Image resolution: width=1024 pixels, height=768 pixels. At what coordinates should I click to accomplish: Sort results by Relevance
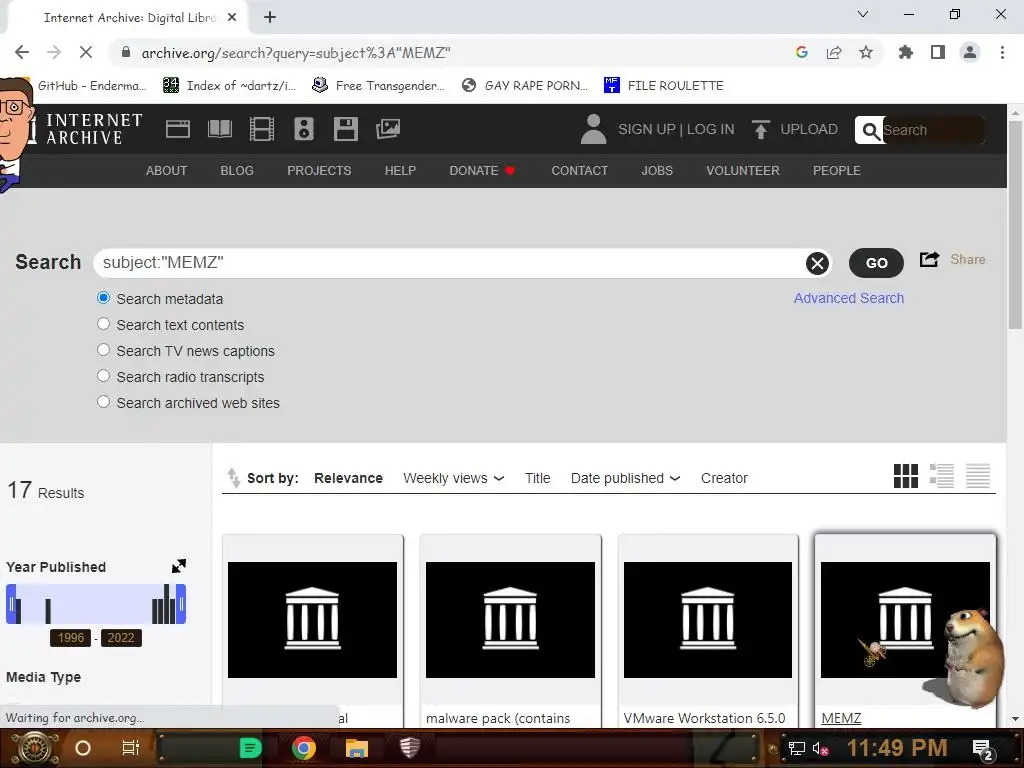(x=348, y=478)
